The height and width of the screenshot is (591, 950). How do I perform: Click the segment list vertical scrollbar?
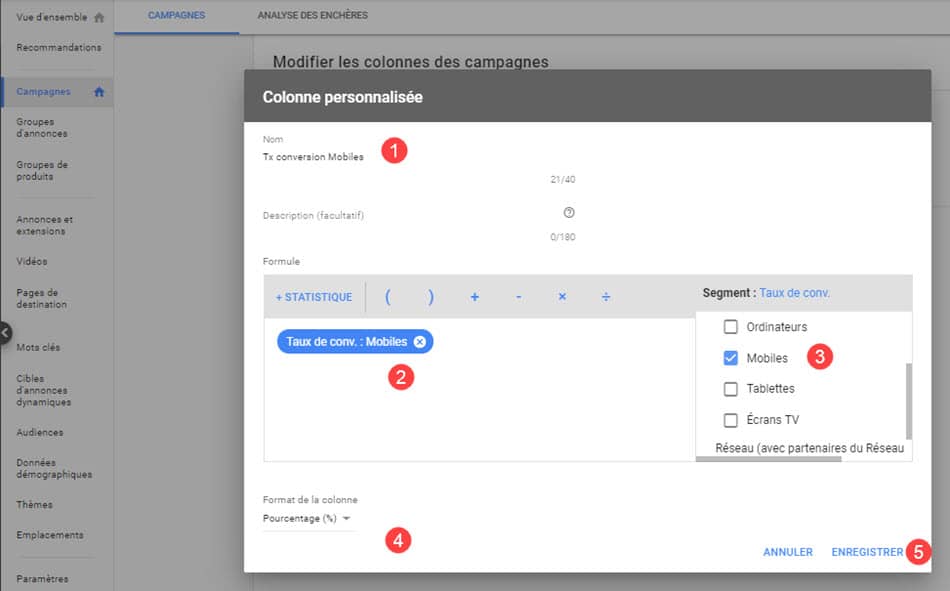(908, 401)
